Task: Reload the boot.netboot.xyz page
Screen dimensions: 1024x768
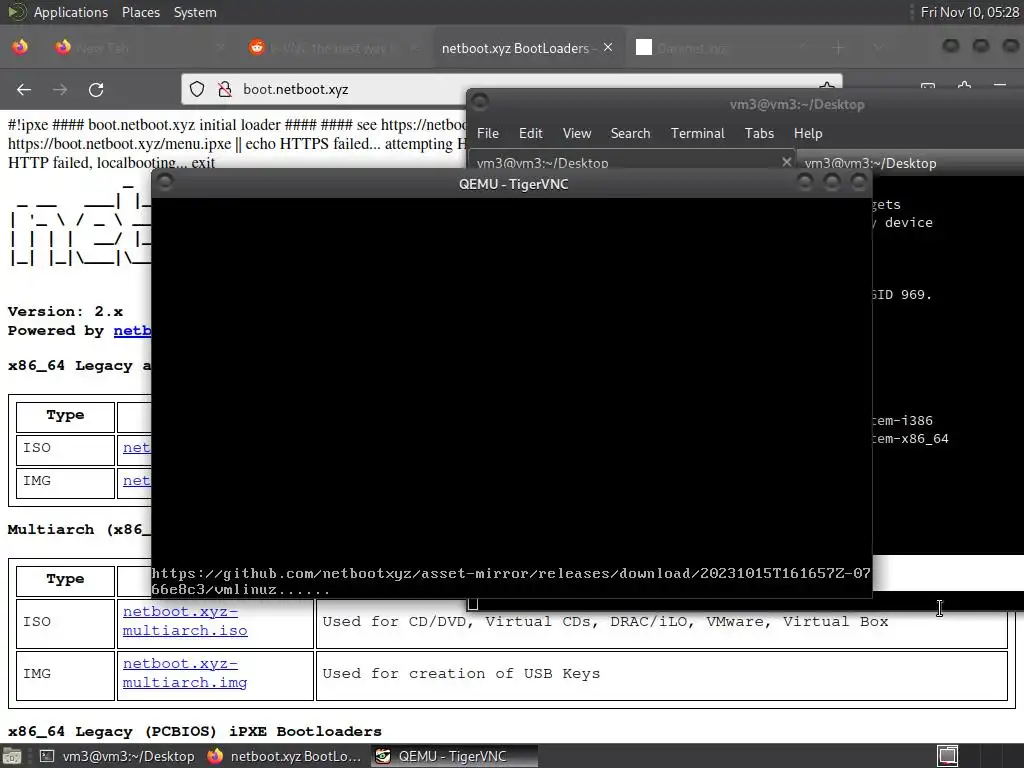Action: [96, 89]
